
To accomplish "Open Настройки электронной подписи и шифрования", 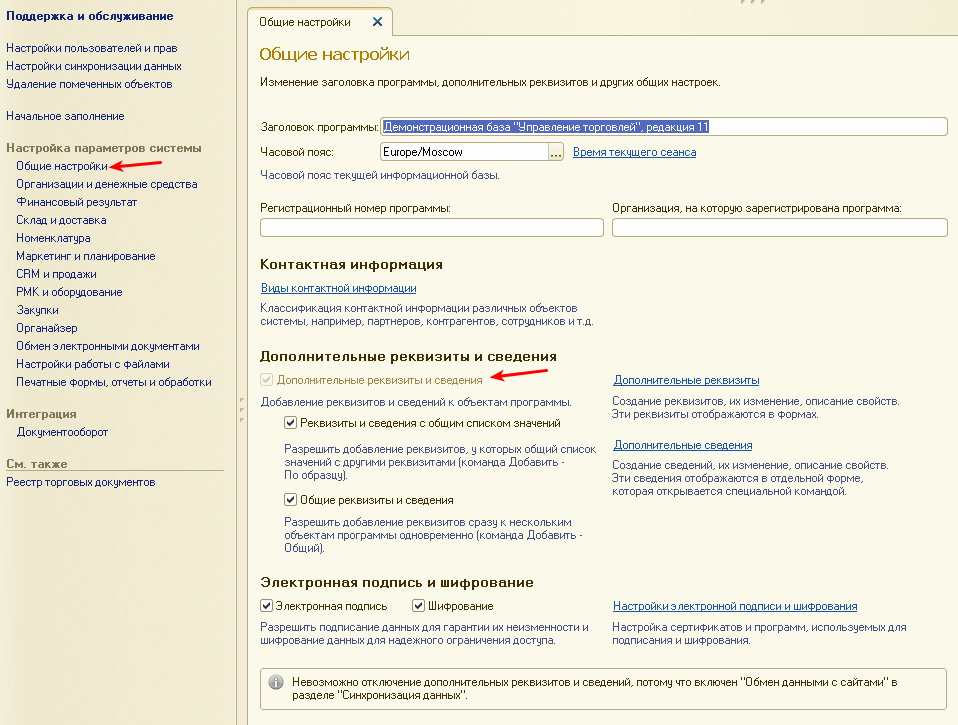I will pos(734,606).
